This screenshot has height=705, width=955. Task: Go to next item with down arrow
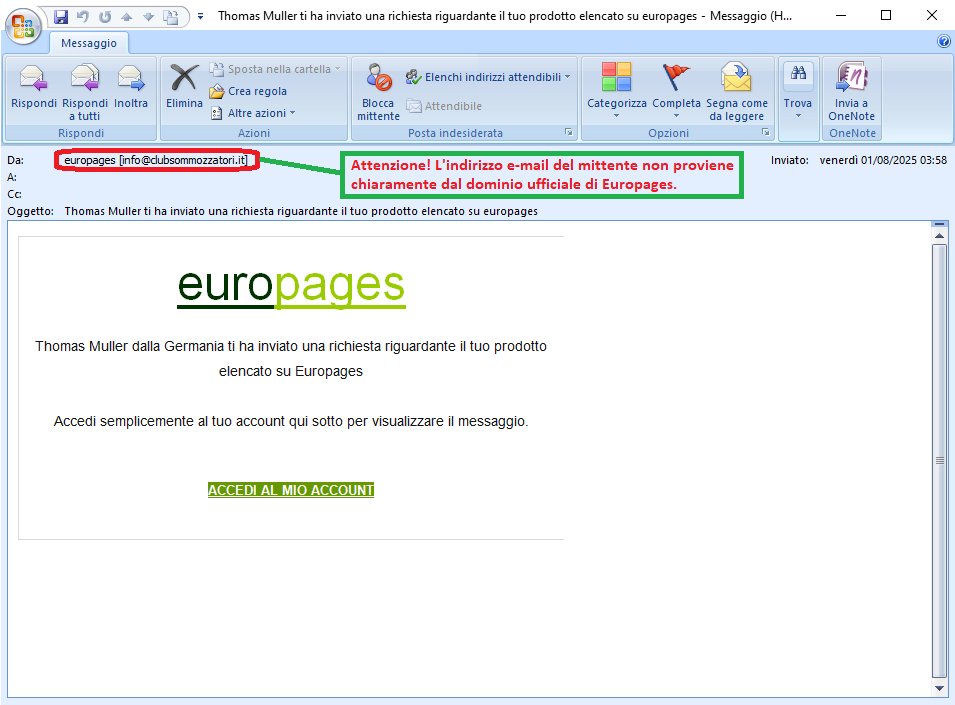tap(149, 17)
